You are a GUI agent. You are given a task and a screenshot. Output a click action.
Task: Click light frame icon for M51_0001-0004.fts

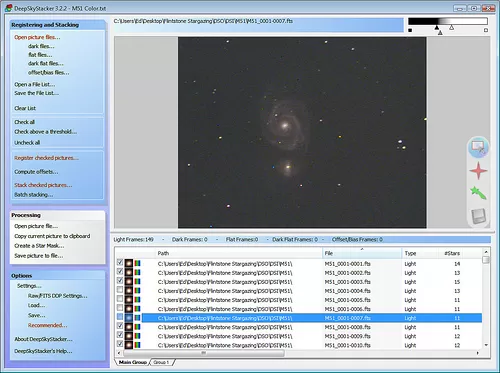tap(129, 291)
